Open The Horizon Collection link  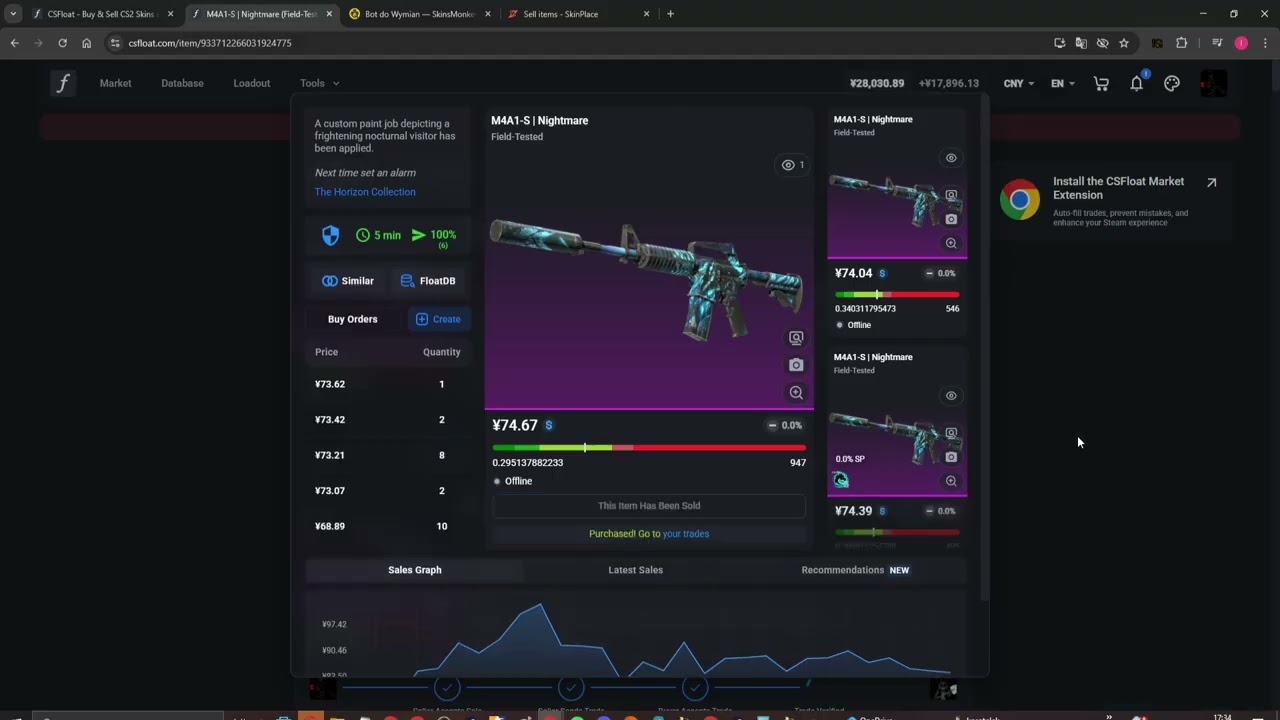(365, 192)
